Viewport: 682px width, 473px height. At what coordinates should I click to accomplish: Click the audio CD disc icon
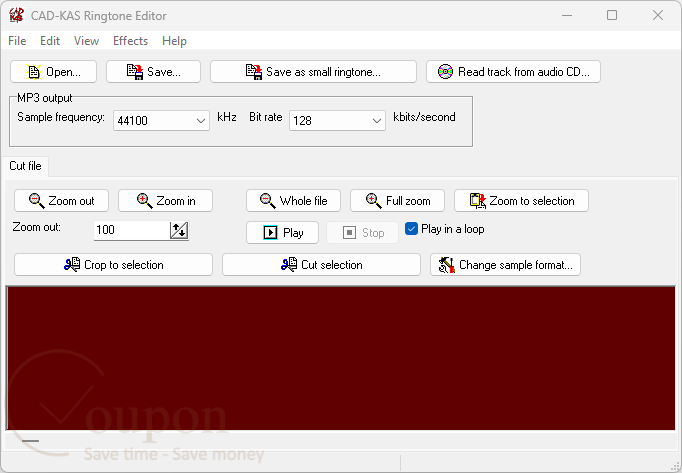tap(445, 71)
